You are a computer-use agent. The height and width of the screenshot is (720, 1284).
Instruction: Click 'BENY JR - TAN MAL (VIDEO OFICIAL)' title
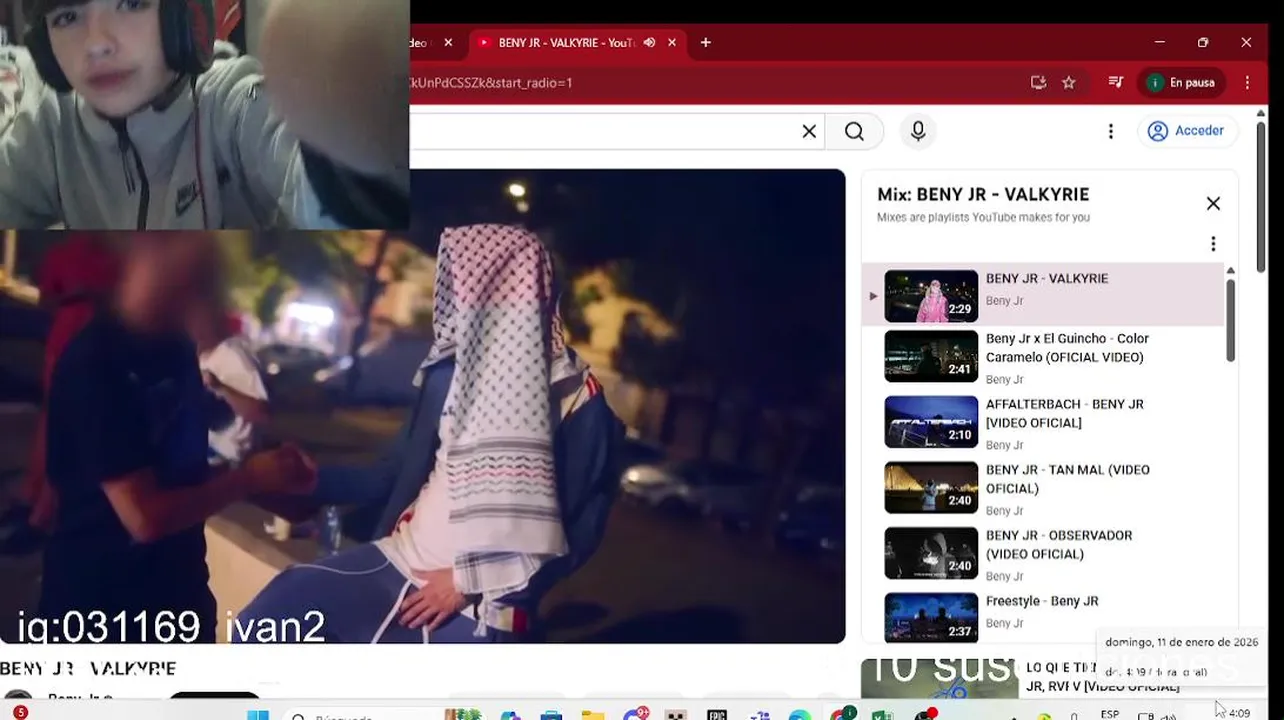[x=1068, y=479]
